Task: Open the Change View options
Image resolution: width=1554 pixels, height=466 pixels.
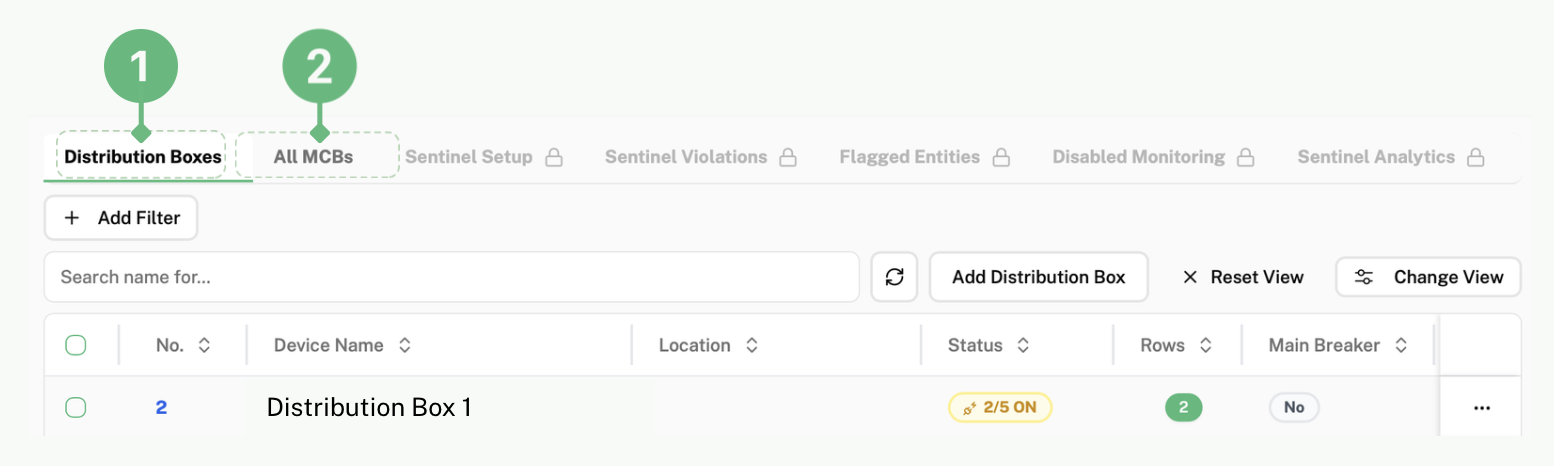Action: coord(1428,277)
